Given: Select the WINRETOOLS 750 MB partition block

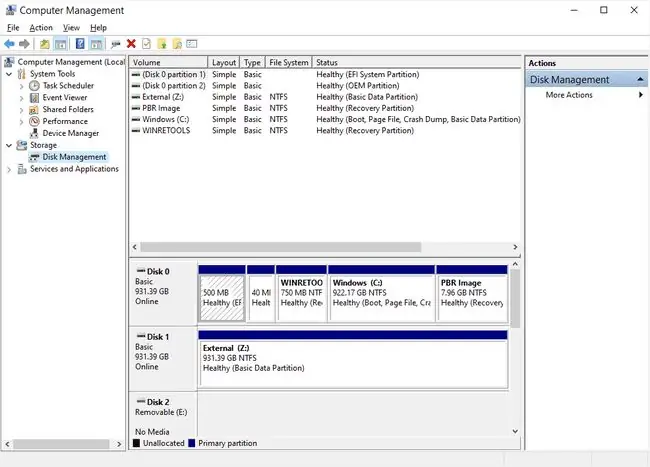Looking at the screenshot, I should coord(301,294).
